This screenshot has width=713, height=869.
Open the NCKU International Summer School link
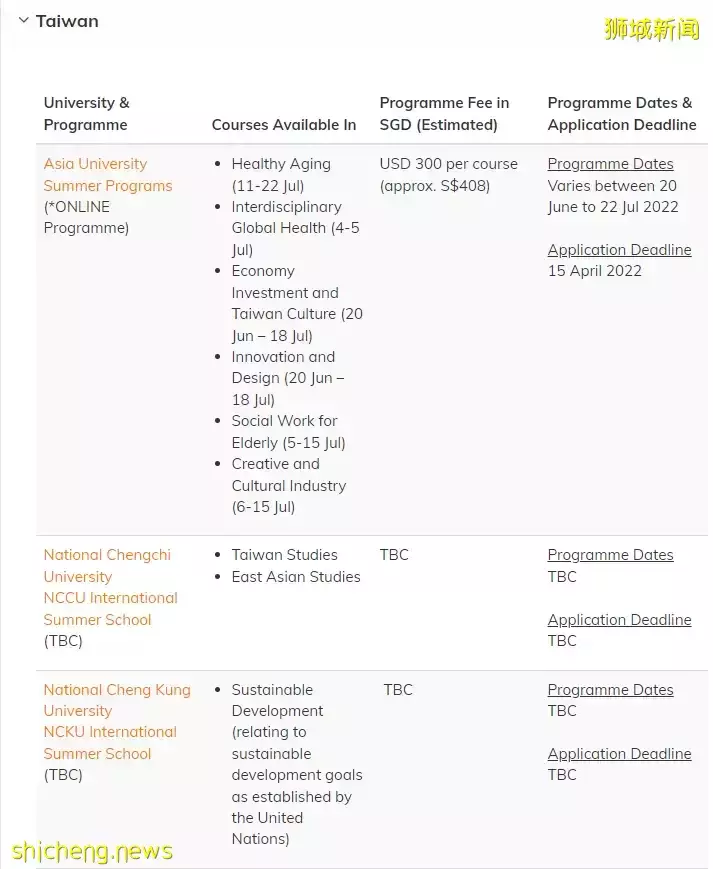tap(110, 742)
